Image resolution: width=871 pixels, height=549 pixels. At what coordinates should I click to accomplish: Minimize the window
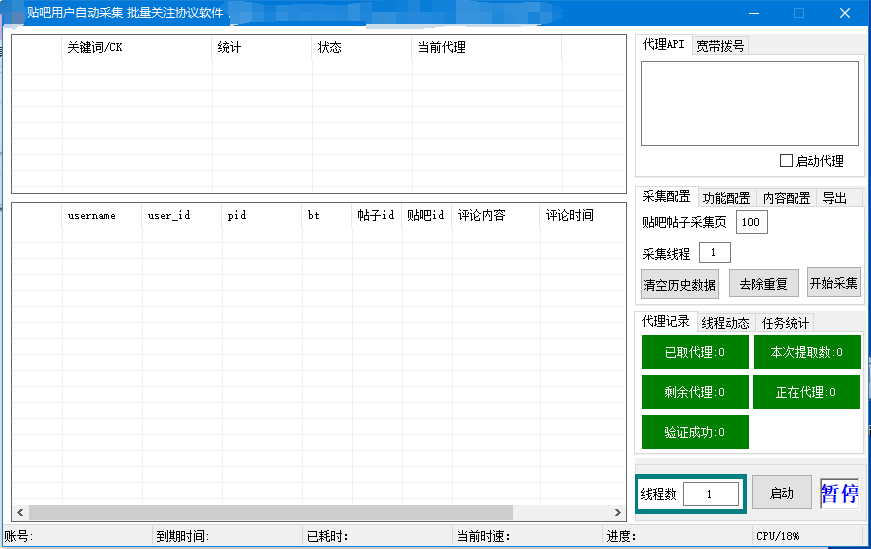pos(754,13)
